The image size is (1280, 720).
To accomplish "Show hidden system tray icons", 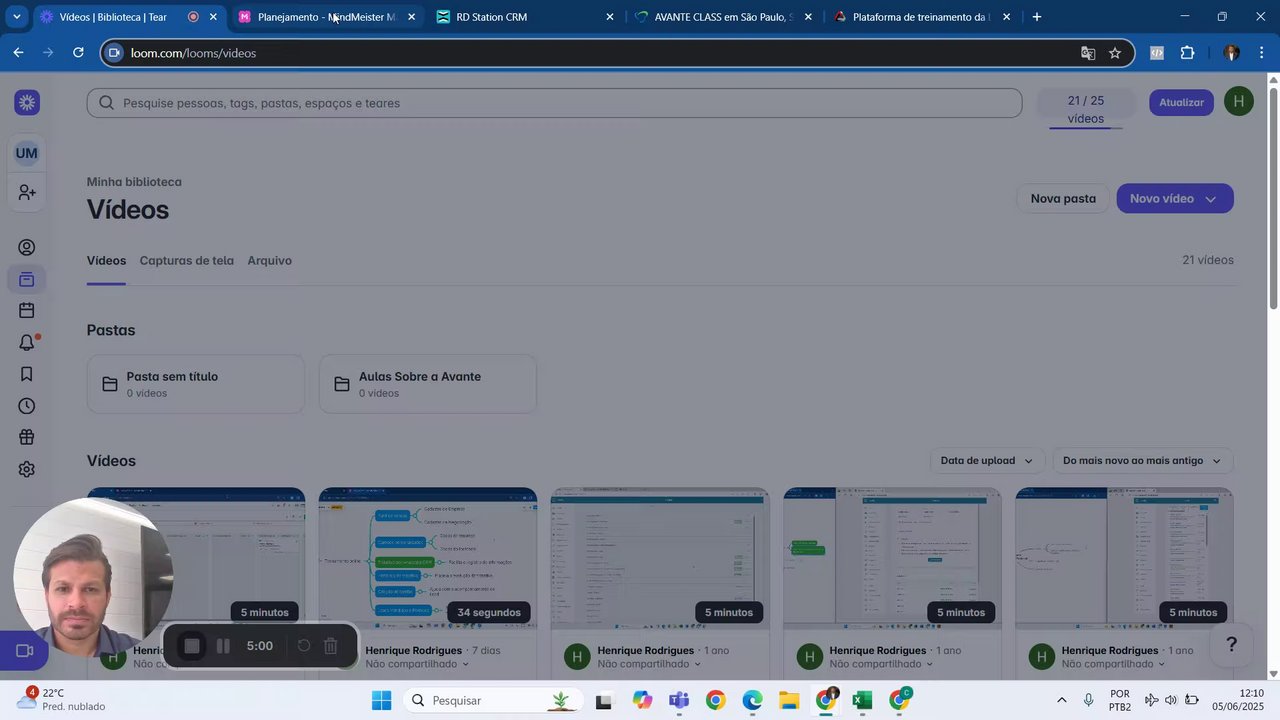I will (x=1061, y=700).
